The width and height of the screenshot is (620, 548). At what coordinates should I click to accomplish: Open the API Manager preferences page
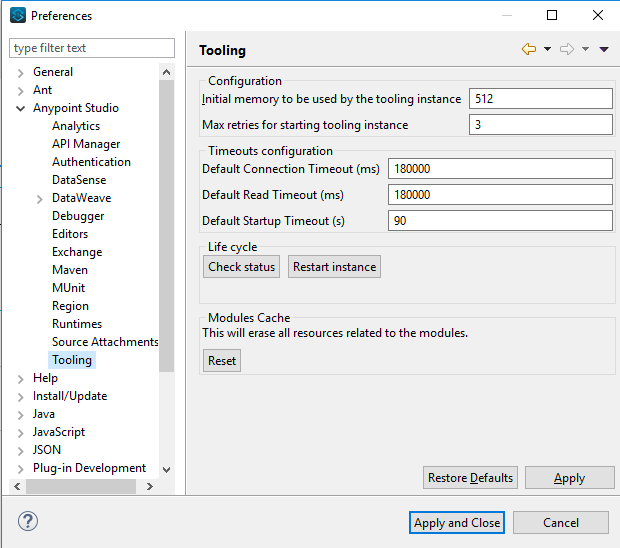click(86, 144)
